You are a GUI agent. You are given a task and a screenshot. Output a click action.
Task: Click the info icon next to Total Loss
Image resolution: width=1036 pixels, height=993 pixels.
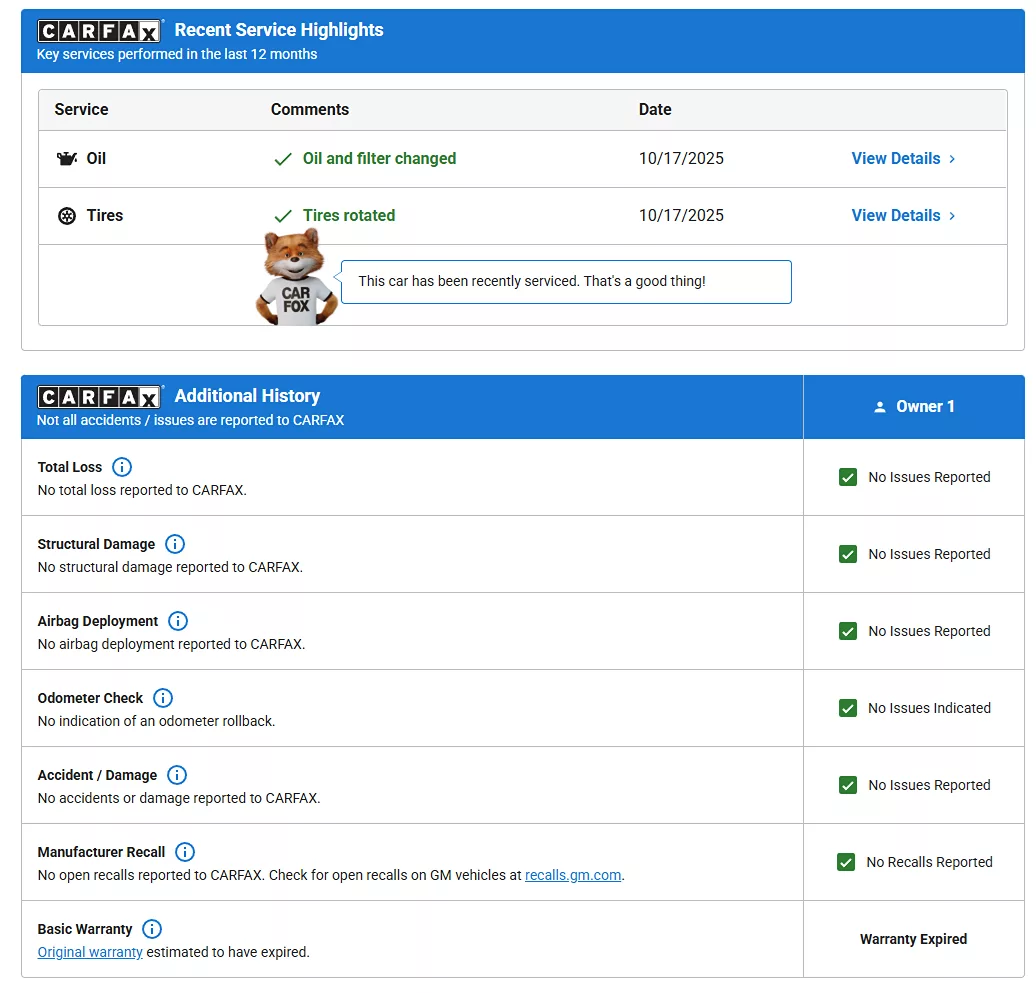coord(122,467)
